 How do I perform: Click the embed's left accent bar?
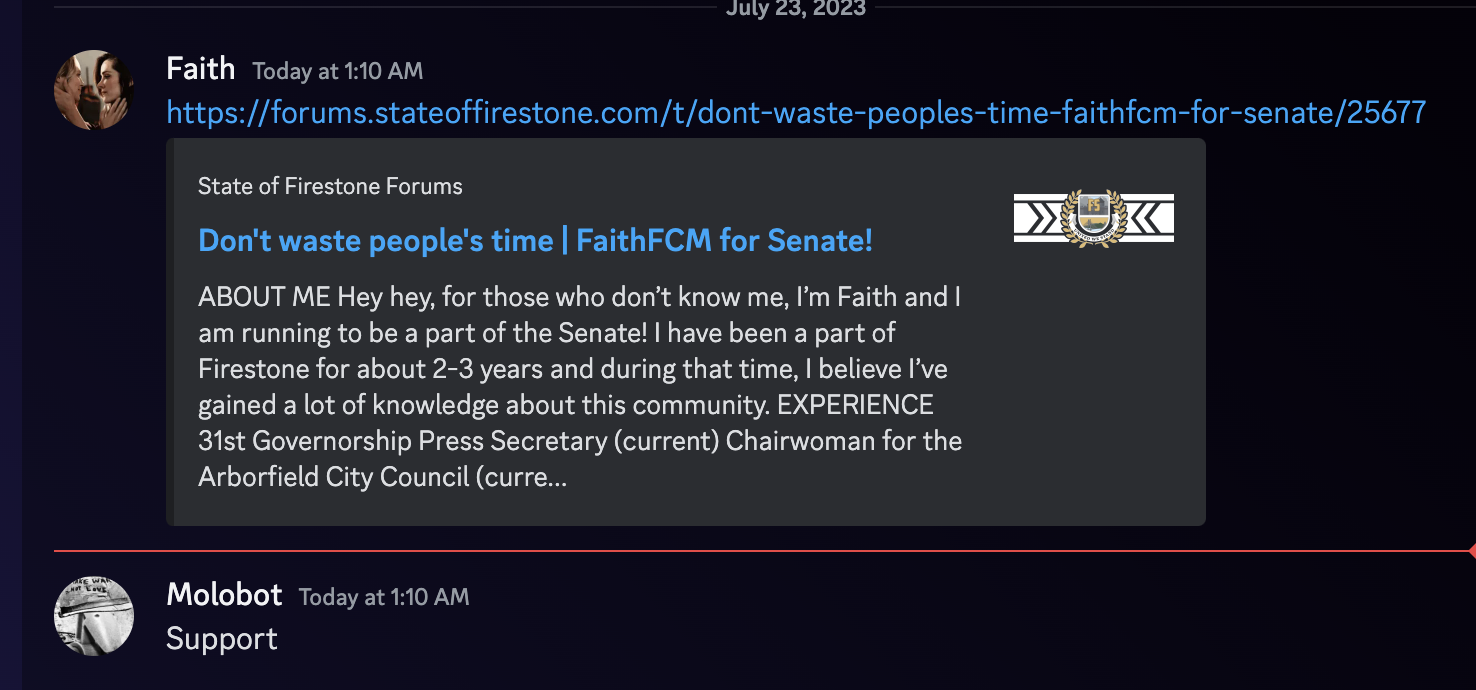[170, 331]
